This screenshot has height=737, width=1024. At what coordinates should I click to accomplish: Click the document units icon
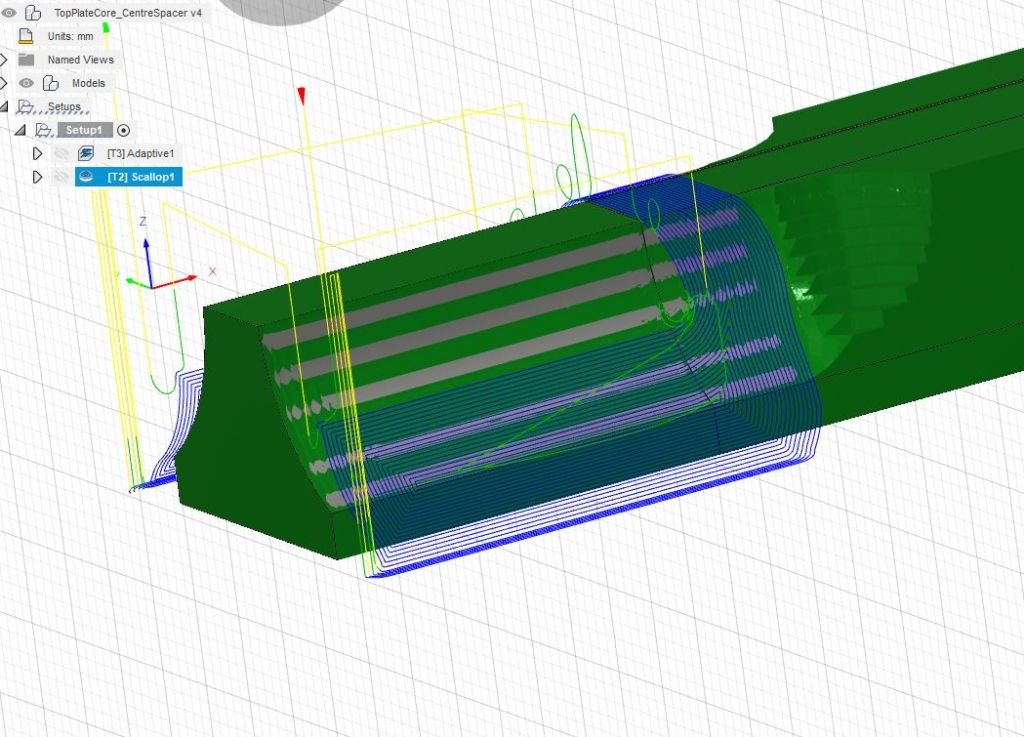point(26,36)
